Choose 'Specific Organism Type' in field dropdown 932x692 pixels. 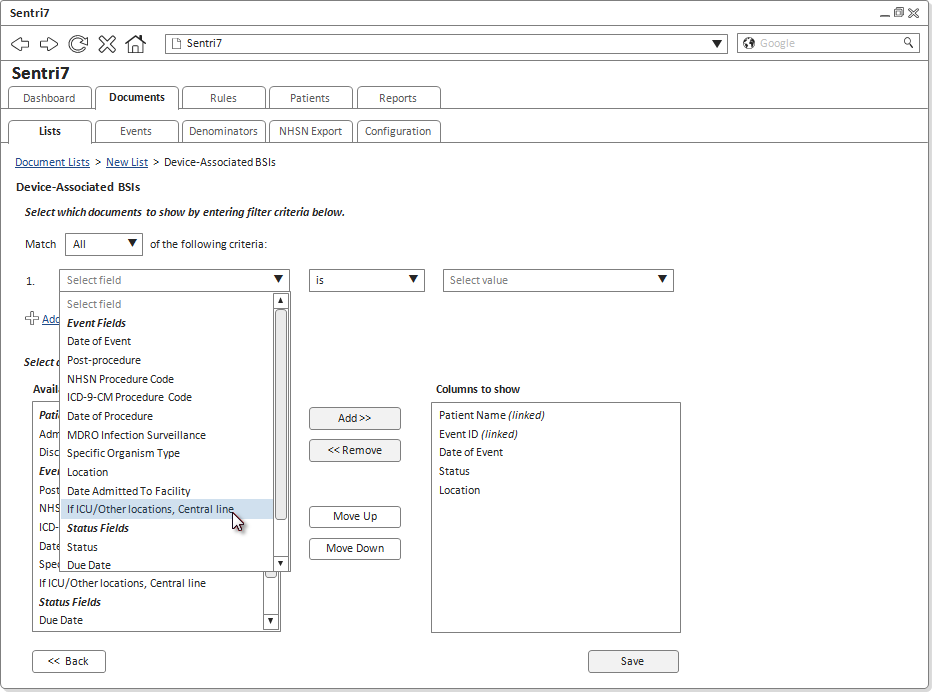point(166,453)
